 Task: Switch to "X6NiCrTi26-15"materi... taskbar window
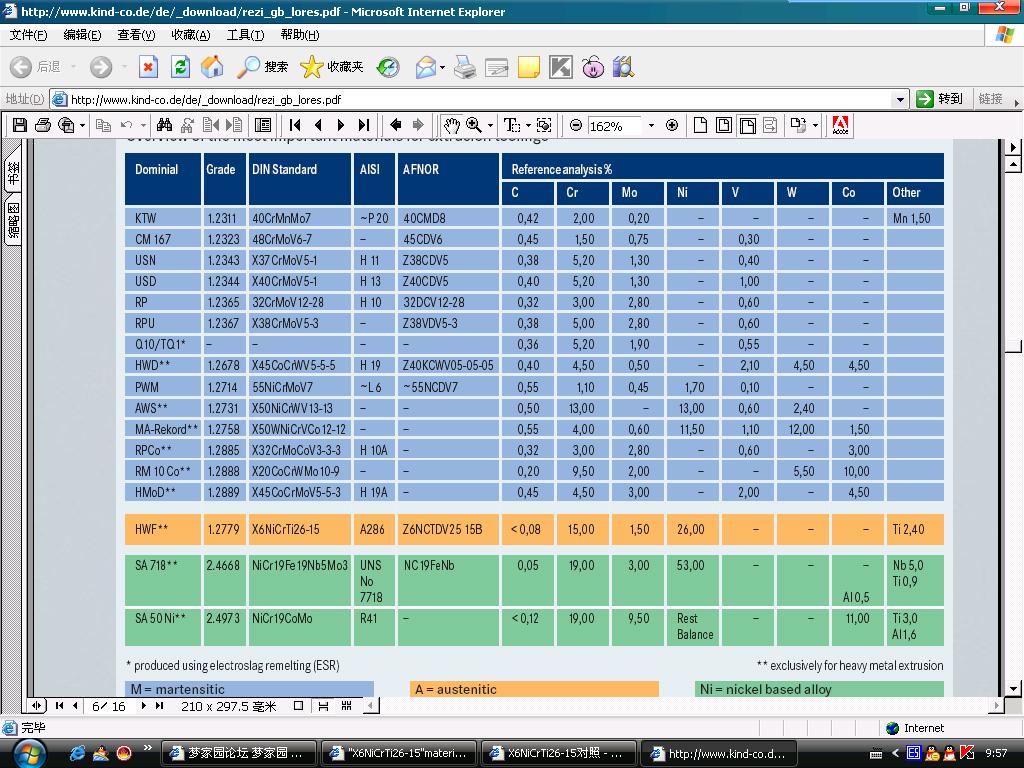[x=400, y=753]
